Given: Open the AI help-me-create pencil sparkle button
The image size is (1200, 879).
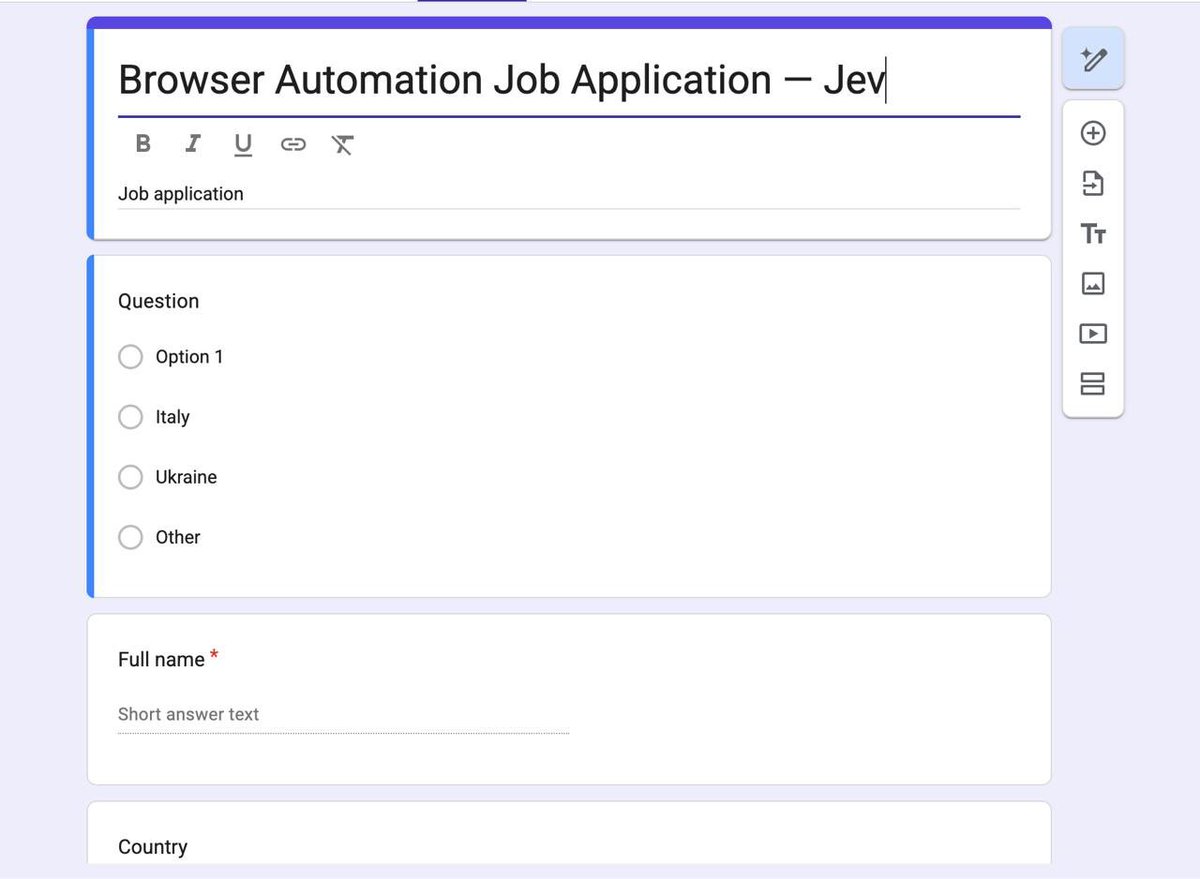Looking at the screenshot, I should (1093, 59).
